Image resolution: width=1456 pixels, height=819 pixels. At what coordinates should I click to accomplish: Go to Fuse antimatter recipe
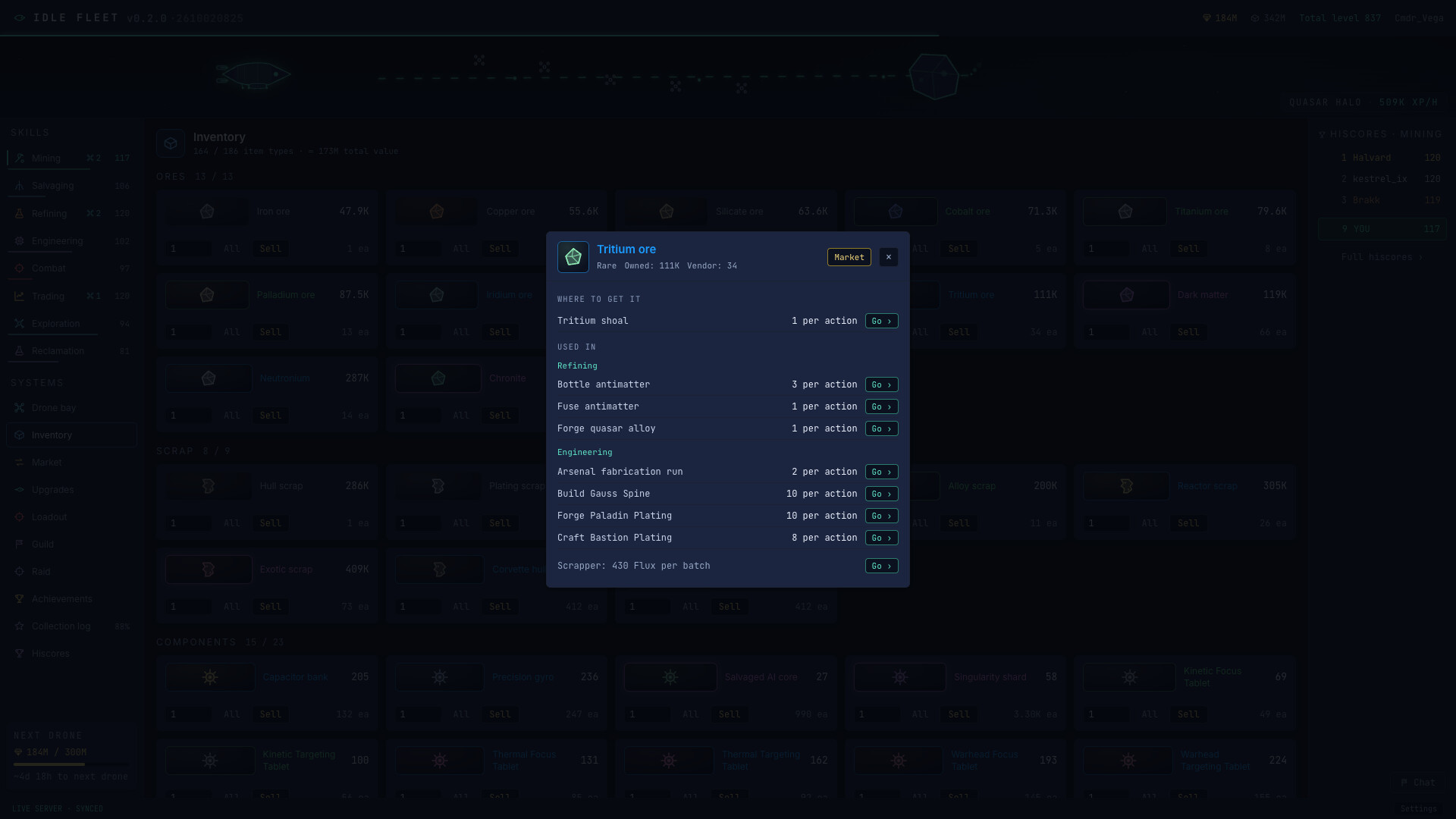pos(881,406)
